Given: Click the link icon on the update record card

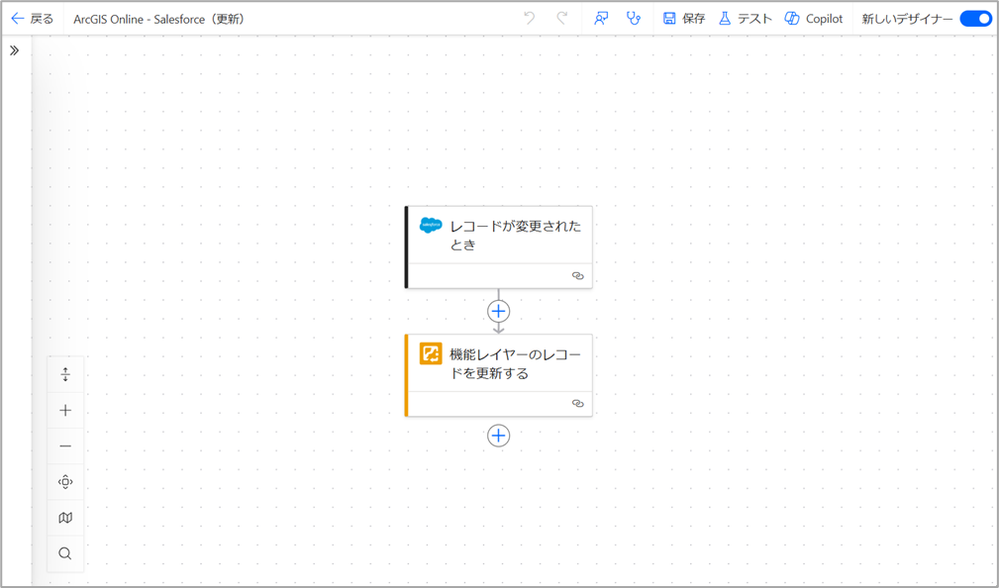Looking at the screenshot, I should tap(578, 403).
